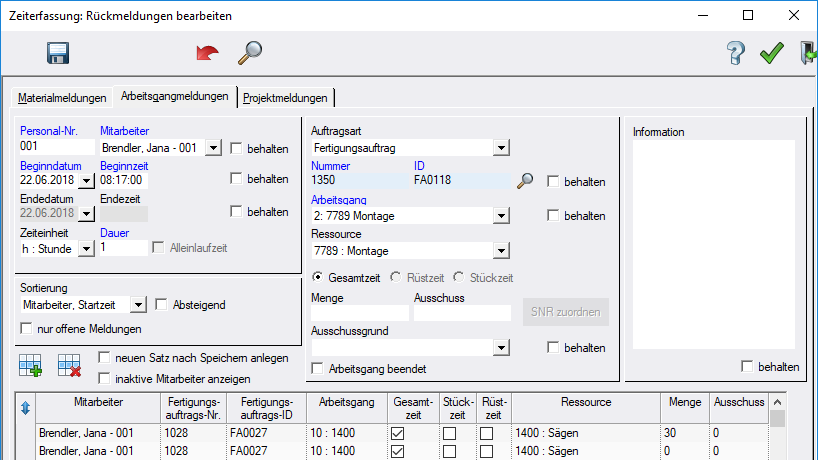Click the red undo arrow icon
This screenshot has width=818, height=460.
click(x=207, y=53)
